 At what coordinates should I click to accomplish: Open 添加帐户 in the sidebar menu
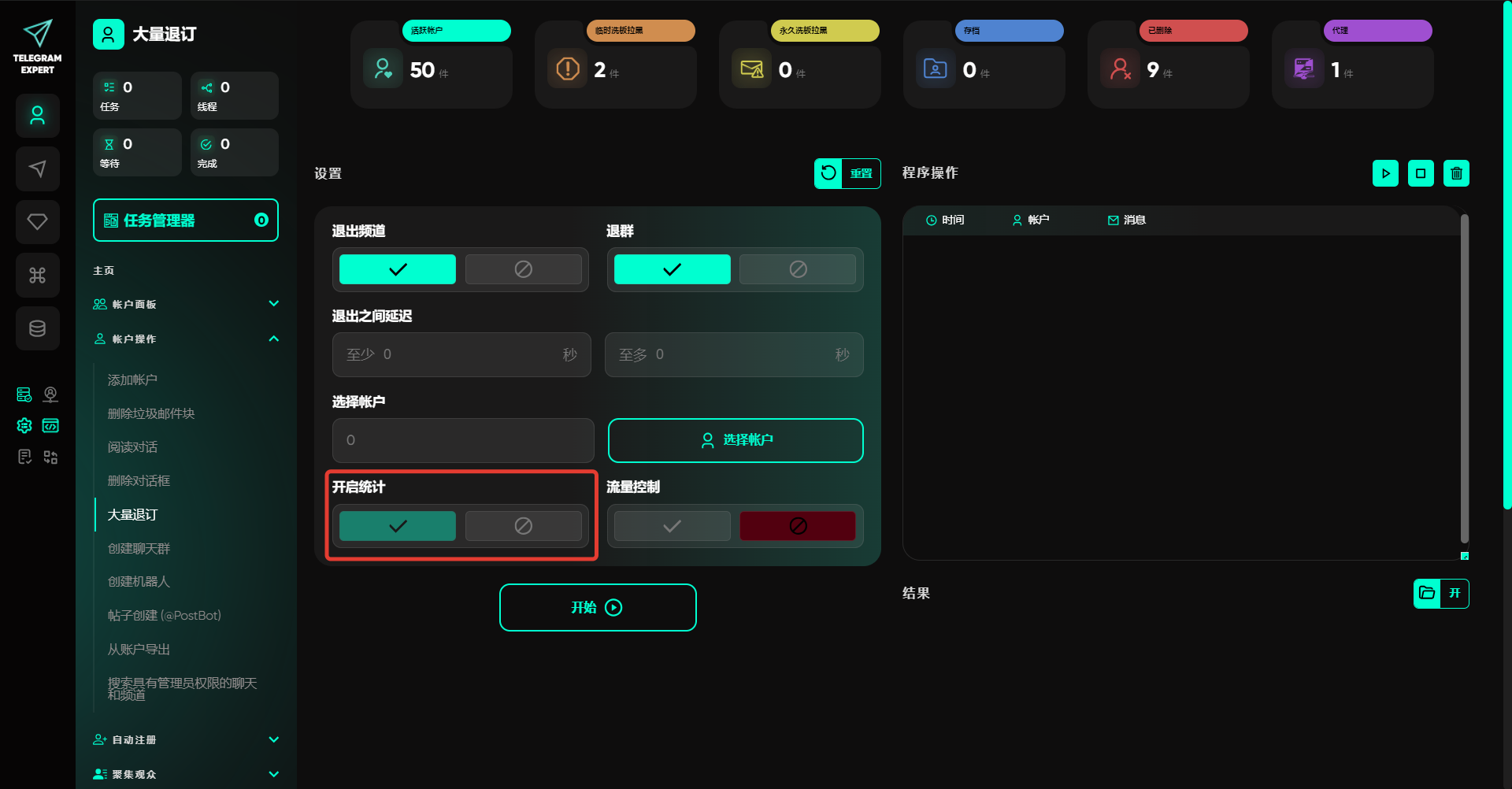point(132,380)
